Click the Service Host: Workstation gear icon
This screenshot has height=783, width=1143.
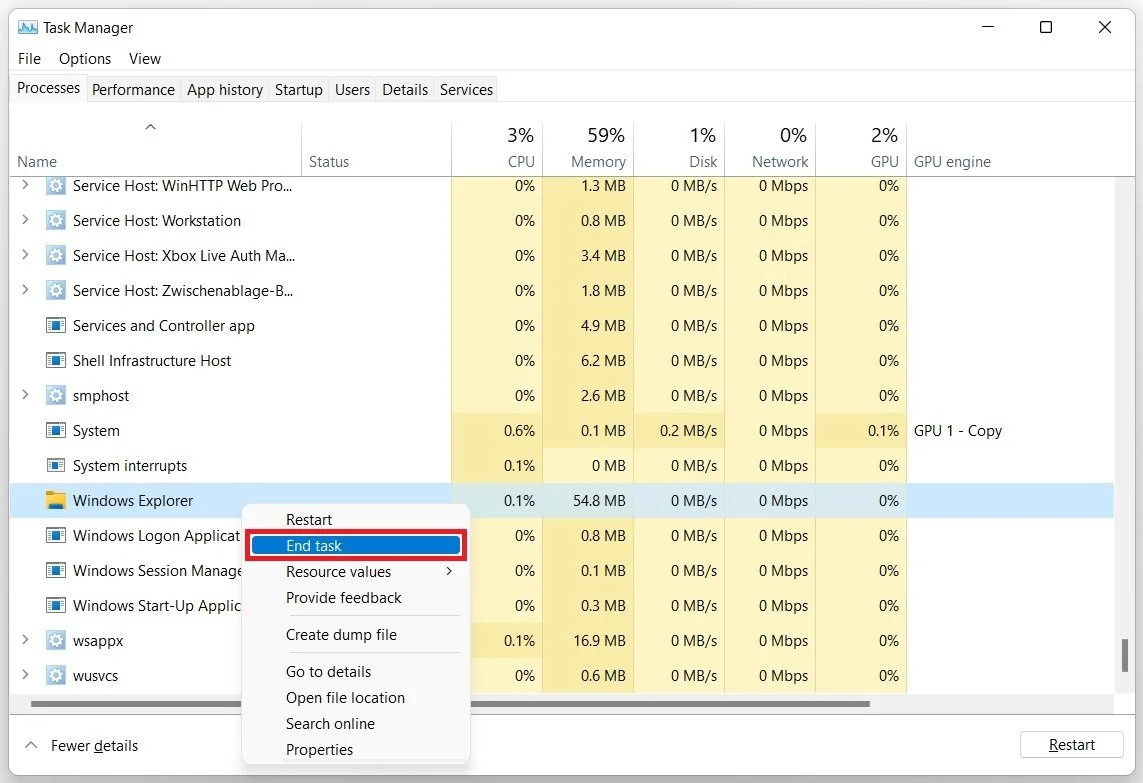(x=55, y=221)
